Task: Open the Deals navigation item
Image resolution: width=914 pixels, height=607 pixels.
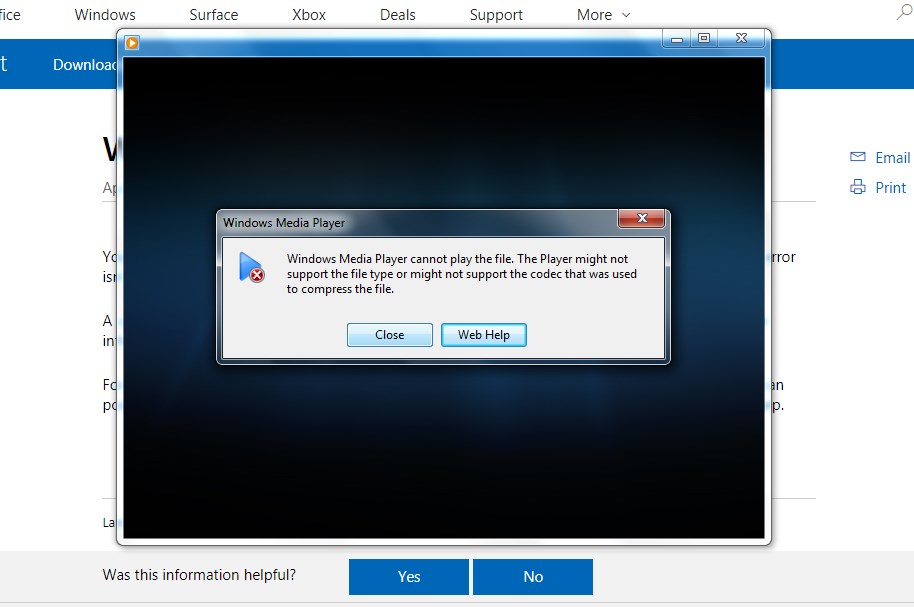Action: point(398,15)
